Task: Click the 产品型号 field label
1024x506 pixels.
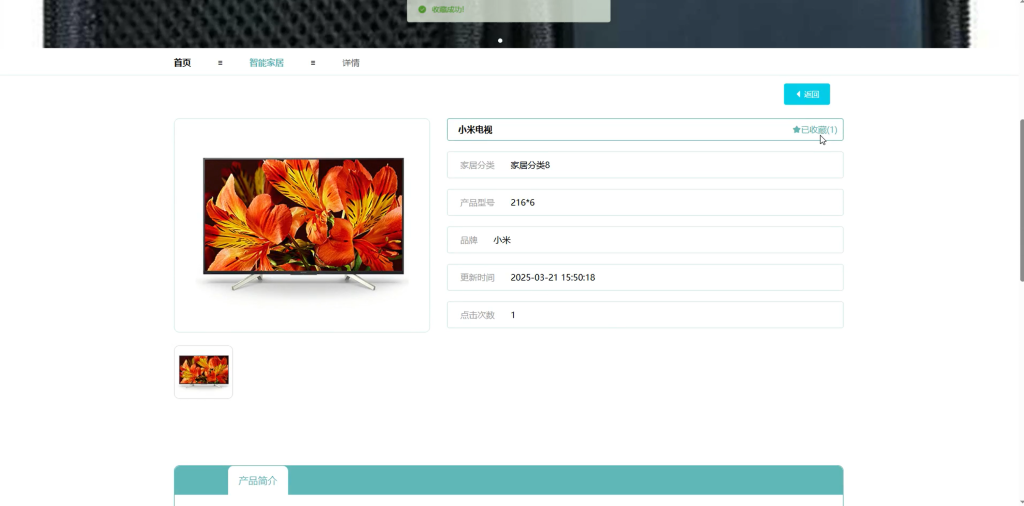Action: point(477,202)
